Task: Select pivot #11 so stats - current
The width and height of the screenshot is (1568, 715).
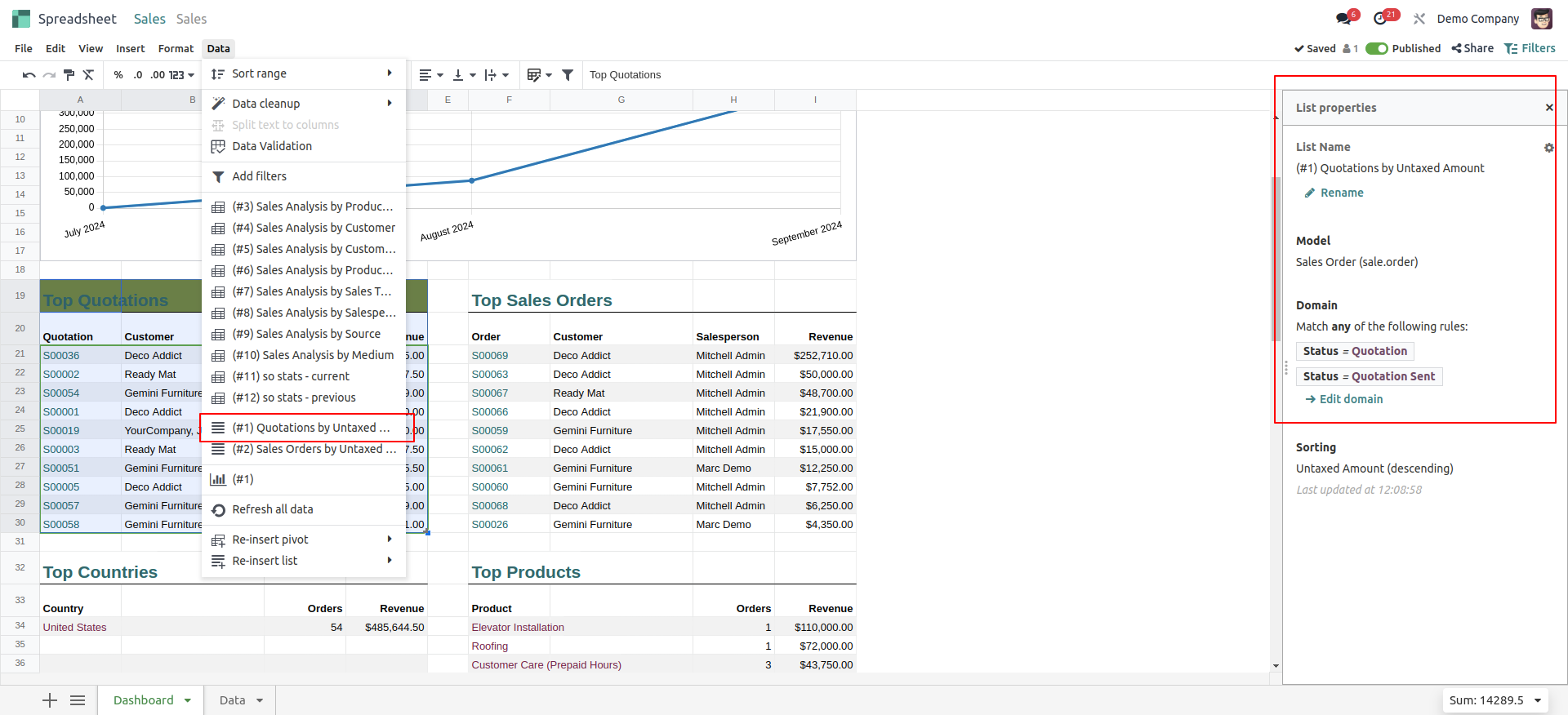Action: click(x=303, y=376)
